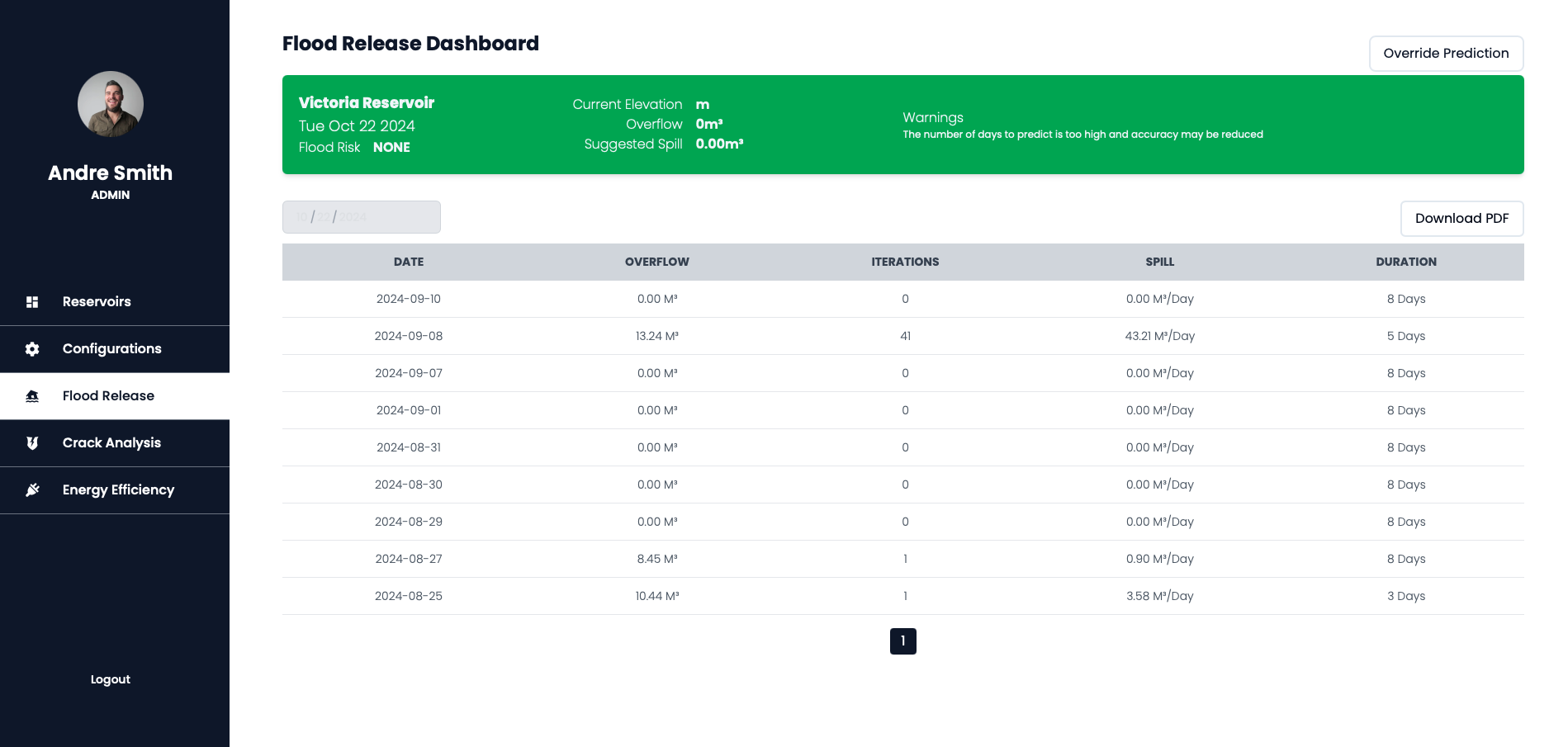Click the 3.58 M³/Day spill value
This screenshot has height=747, width=1568.
click(1159, 596)
